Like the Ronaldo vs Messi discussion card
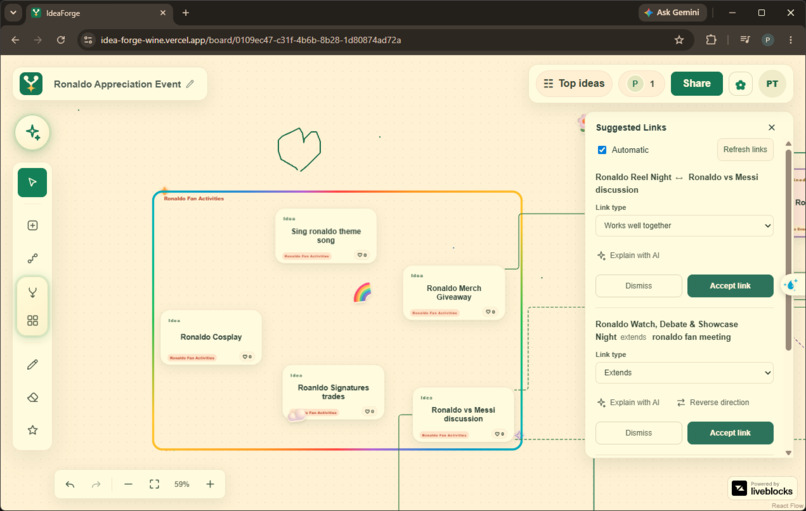The width and height of the screenshot is (806, 511). point(499,434)
